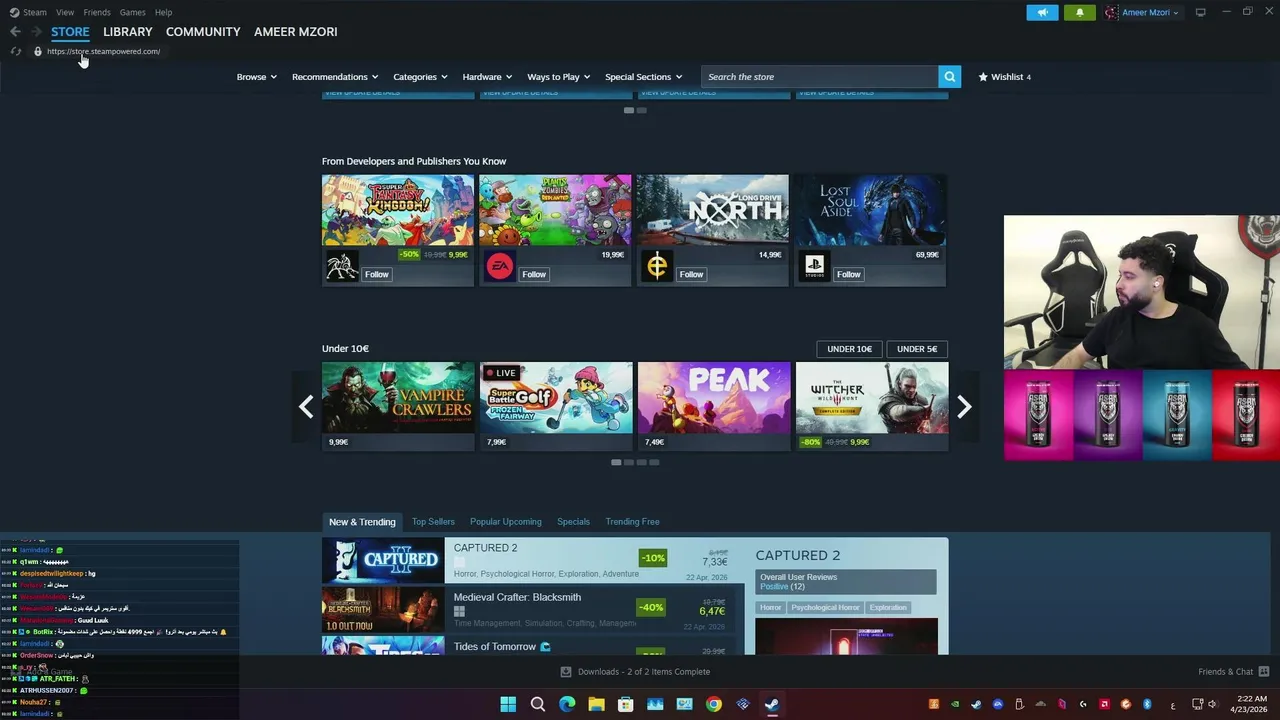Open the notifications bell button
Viewport: 1280px width, 720px height.
pyautogui.click(x=1080, y=13)
